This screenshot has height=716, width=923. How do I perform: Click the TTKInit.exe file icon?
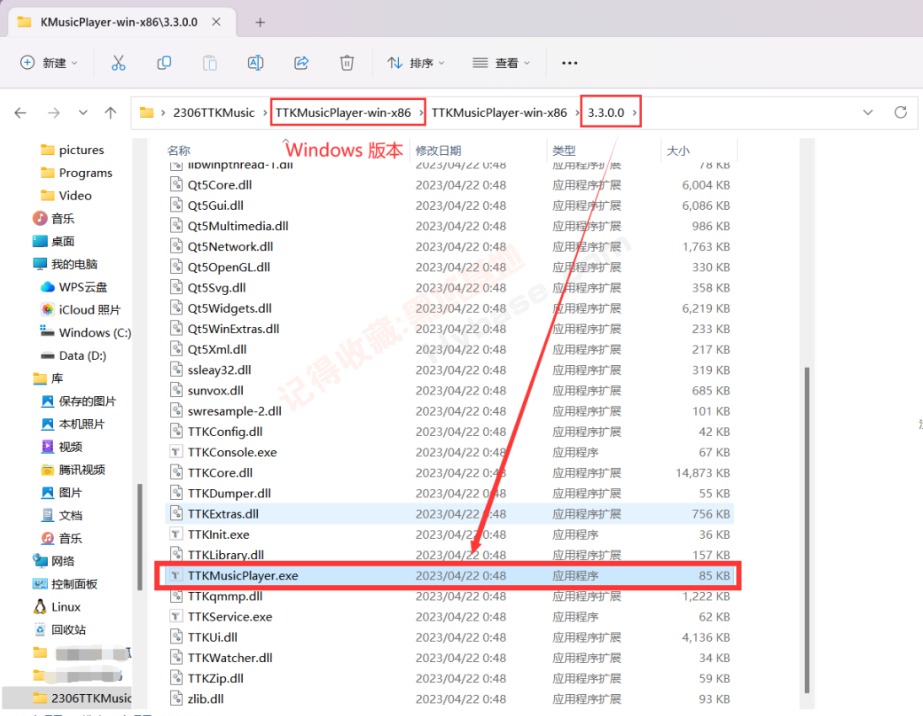click(175, 534)
